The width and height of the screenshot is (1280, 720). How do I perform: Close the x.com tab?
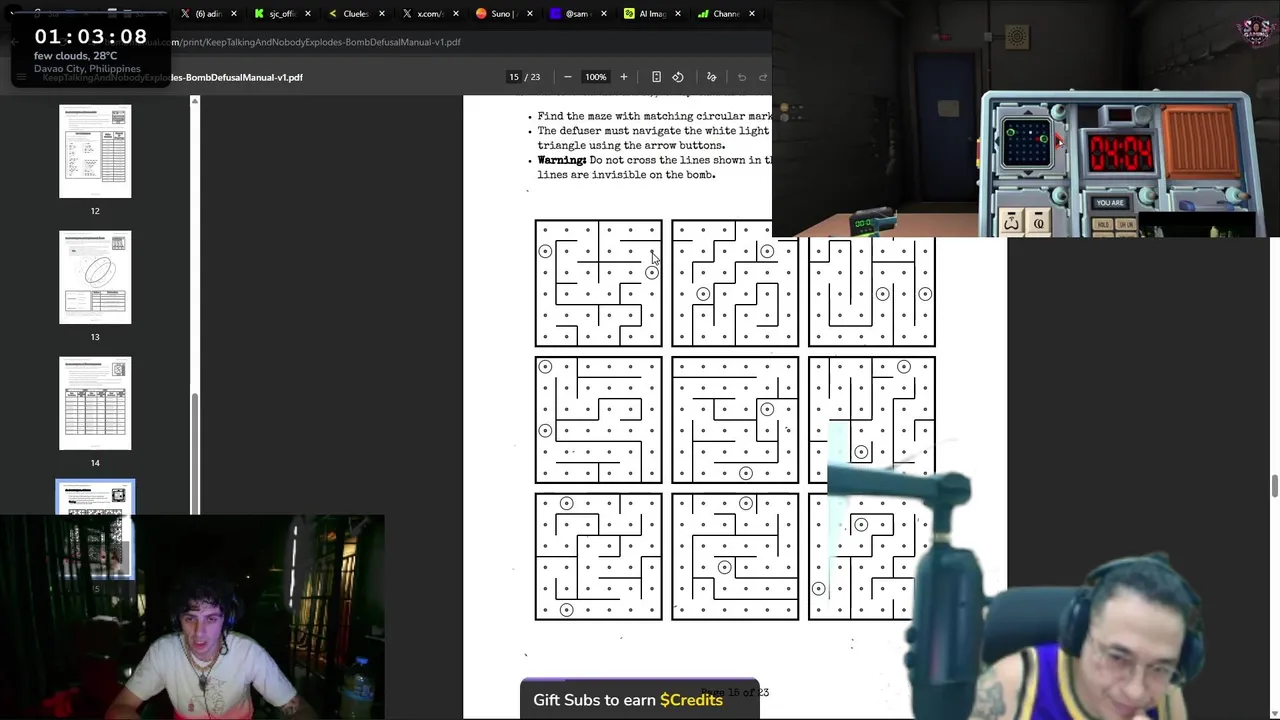coord(456,14)
